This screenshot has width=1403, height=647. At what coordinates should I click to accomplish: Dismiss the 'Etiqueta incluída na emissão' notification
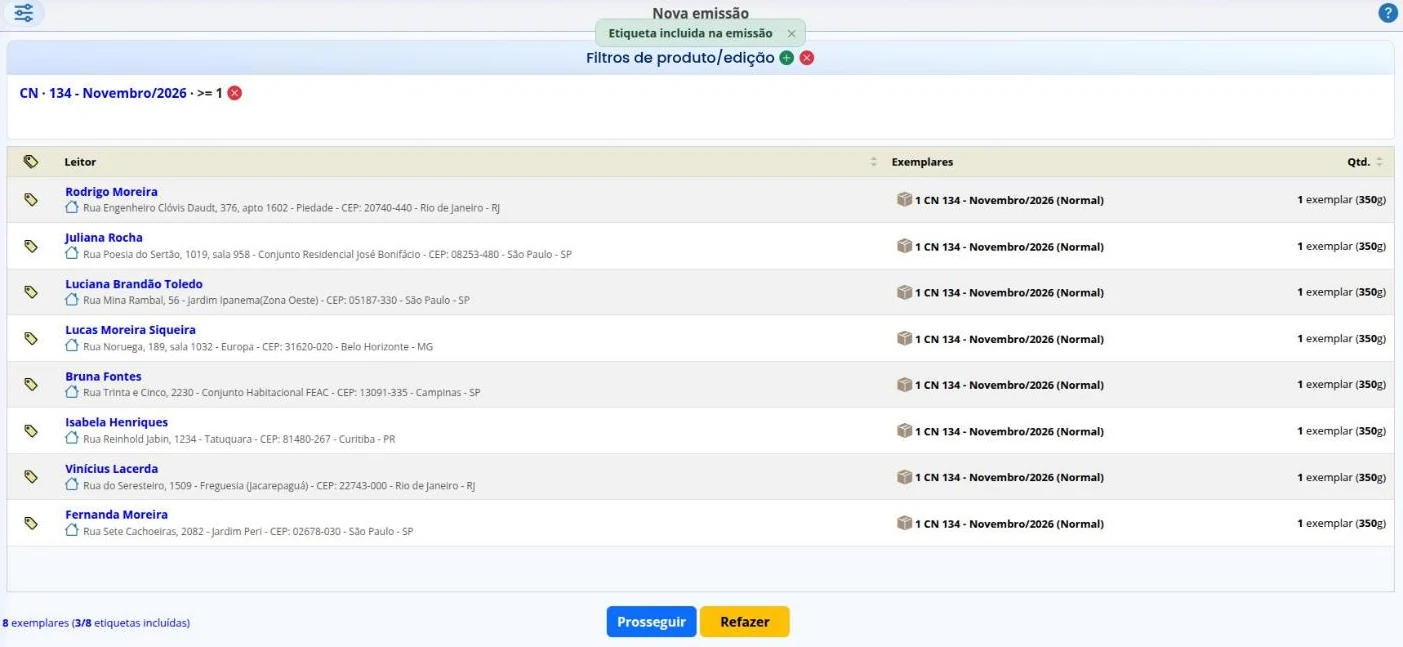(791, 33)
